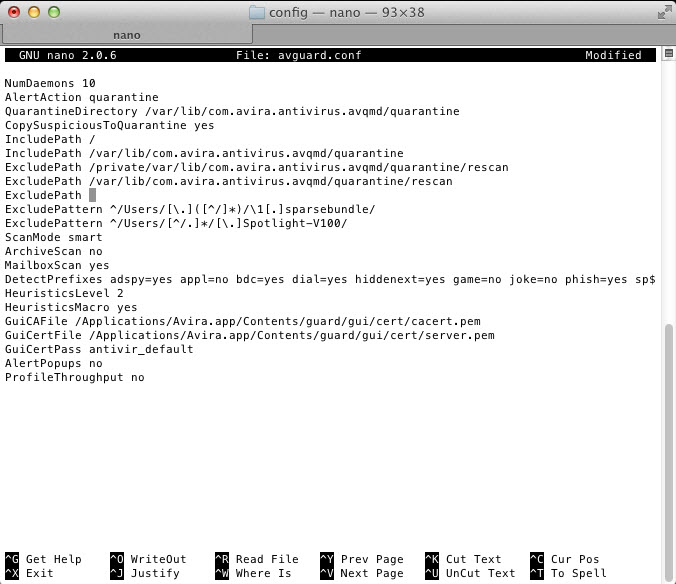Click ^W Where Is shortcut

point(254,573)
